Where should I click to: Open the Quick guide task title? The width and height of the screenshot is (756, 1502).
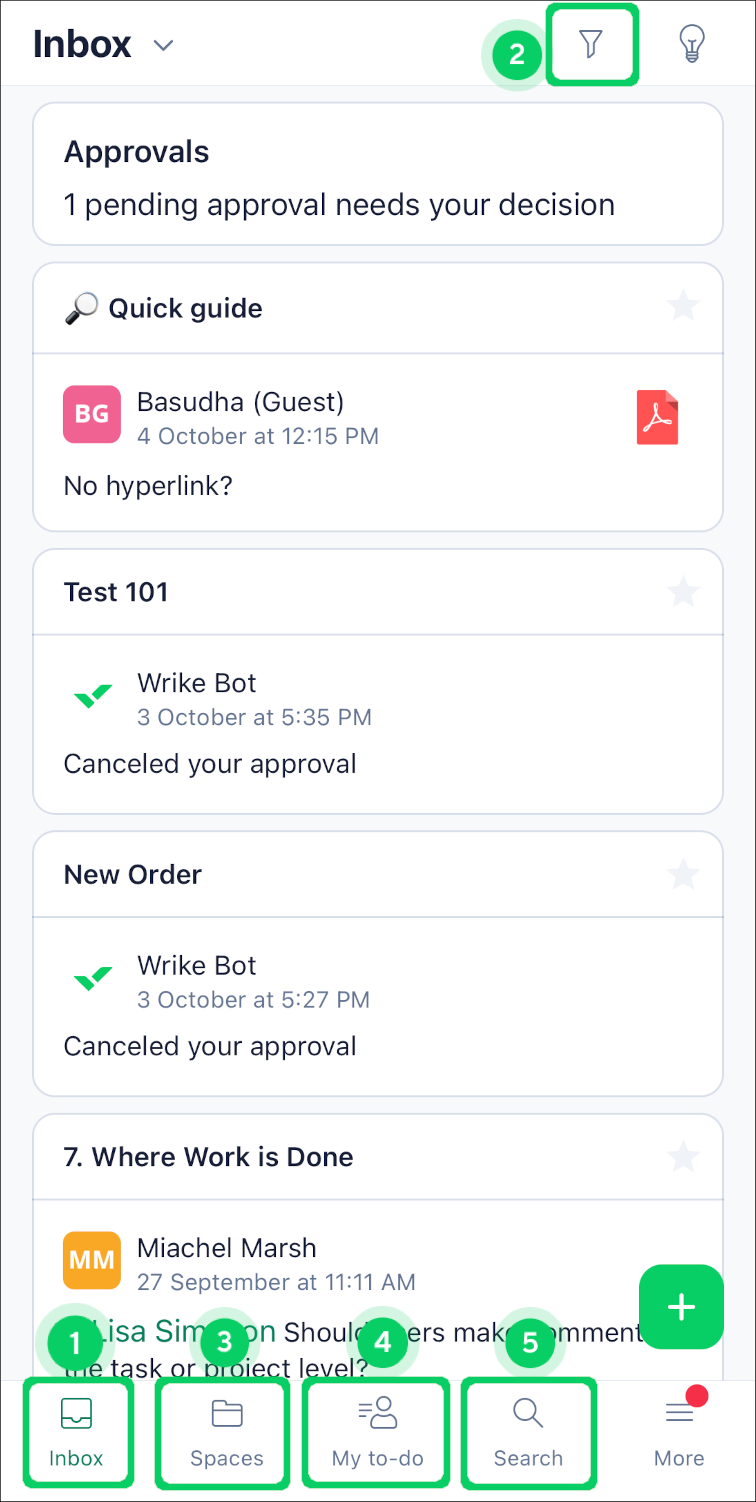pyautogui.click(x=185, y=308)
